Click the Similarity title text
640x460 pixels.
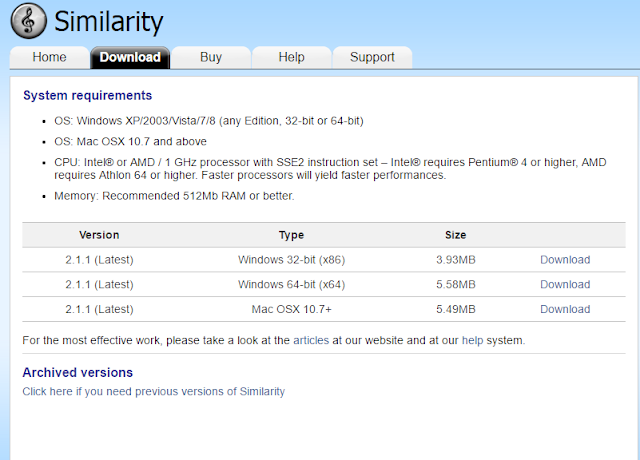click(x=109, y=21)
